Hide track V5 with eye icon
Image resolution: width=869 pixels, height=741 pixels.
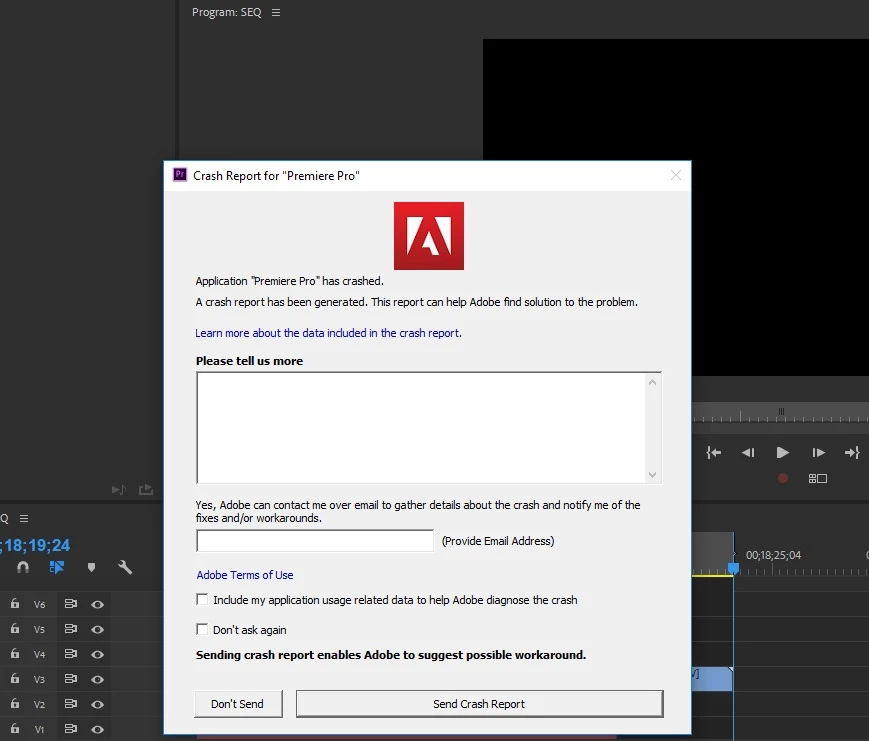pos(98,630)
